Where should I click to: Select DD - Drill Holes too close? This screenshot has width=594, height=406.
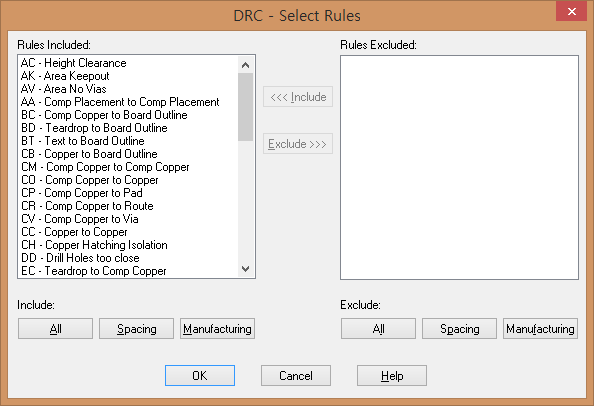(x=80, y=258)
